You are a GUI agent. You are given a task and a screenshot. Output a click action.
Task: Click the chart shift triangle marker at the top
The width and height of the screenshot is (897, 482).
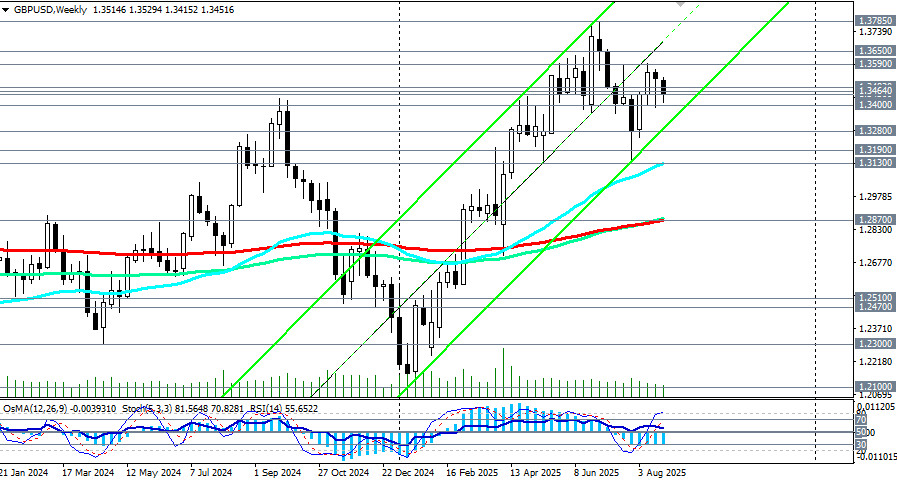tap(680, 3)
